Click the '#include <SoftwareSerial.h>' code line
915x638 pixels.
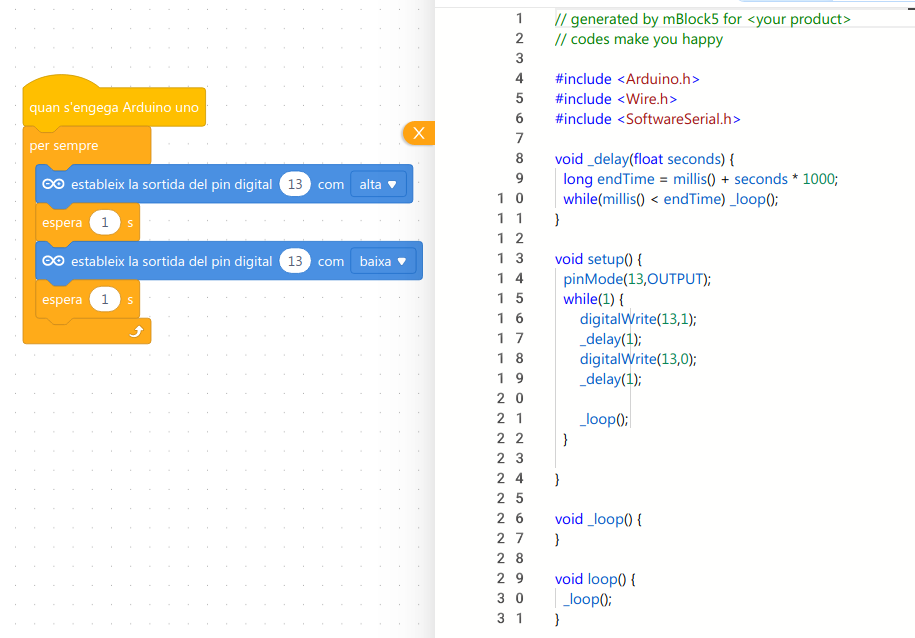point(647,119)
